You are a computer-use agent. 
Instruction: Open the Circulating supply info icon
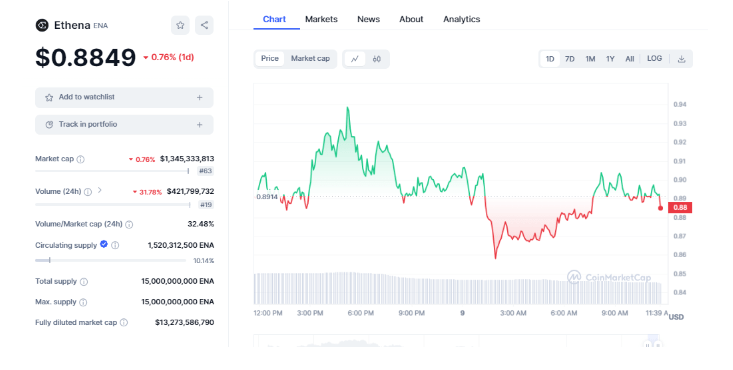click(115, 245)
